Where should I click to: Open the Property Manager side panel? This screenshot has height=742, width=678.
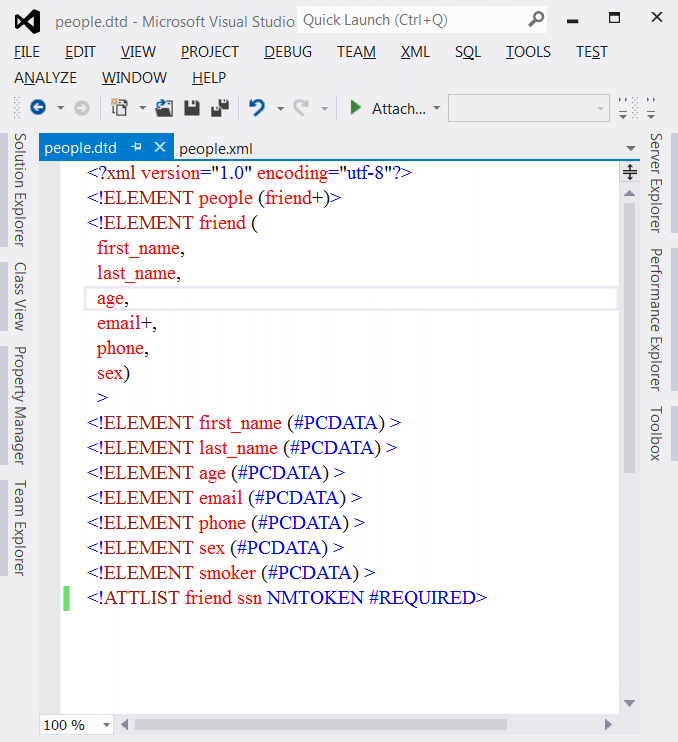(19, 406)
